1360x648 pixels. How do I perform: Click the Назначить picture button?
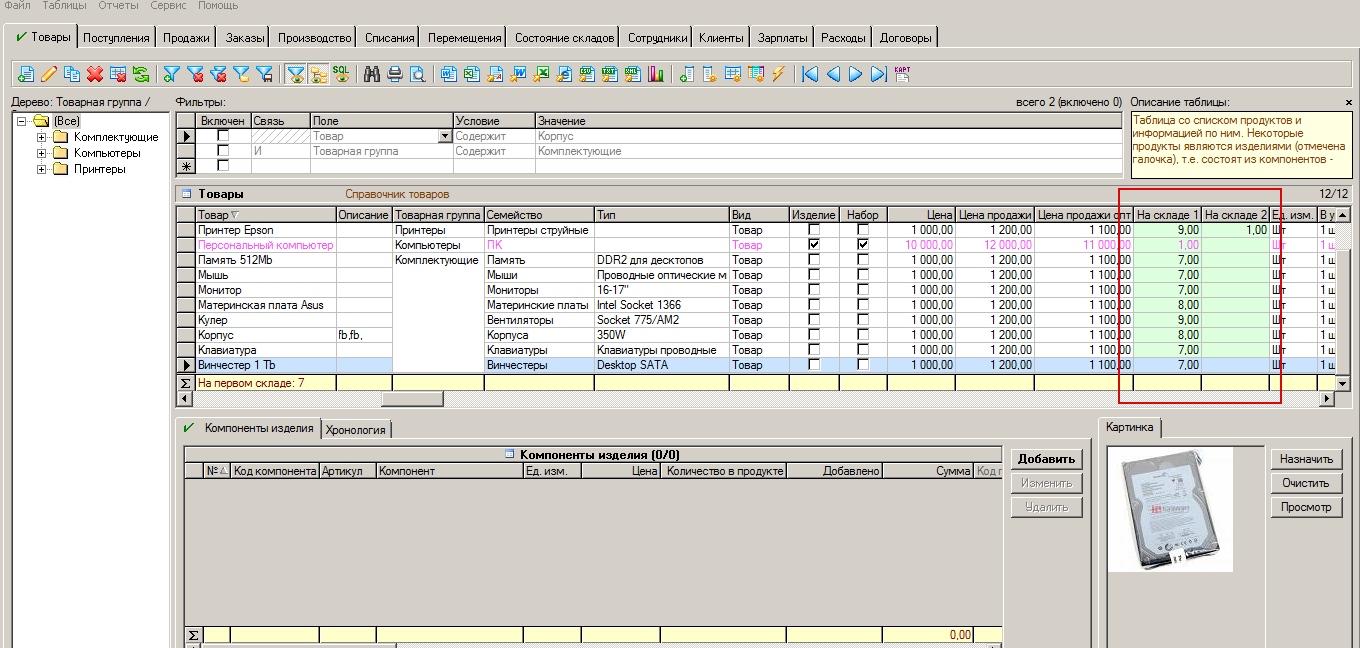[x=1307, y=459]
